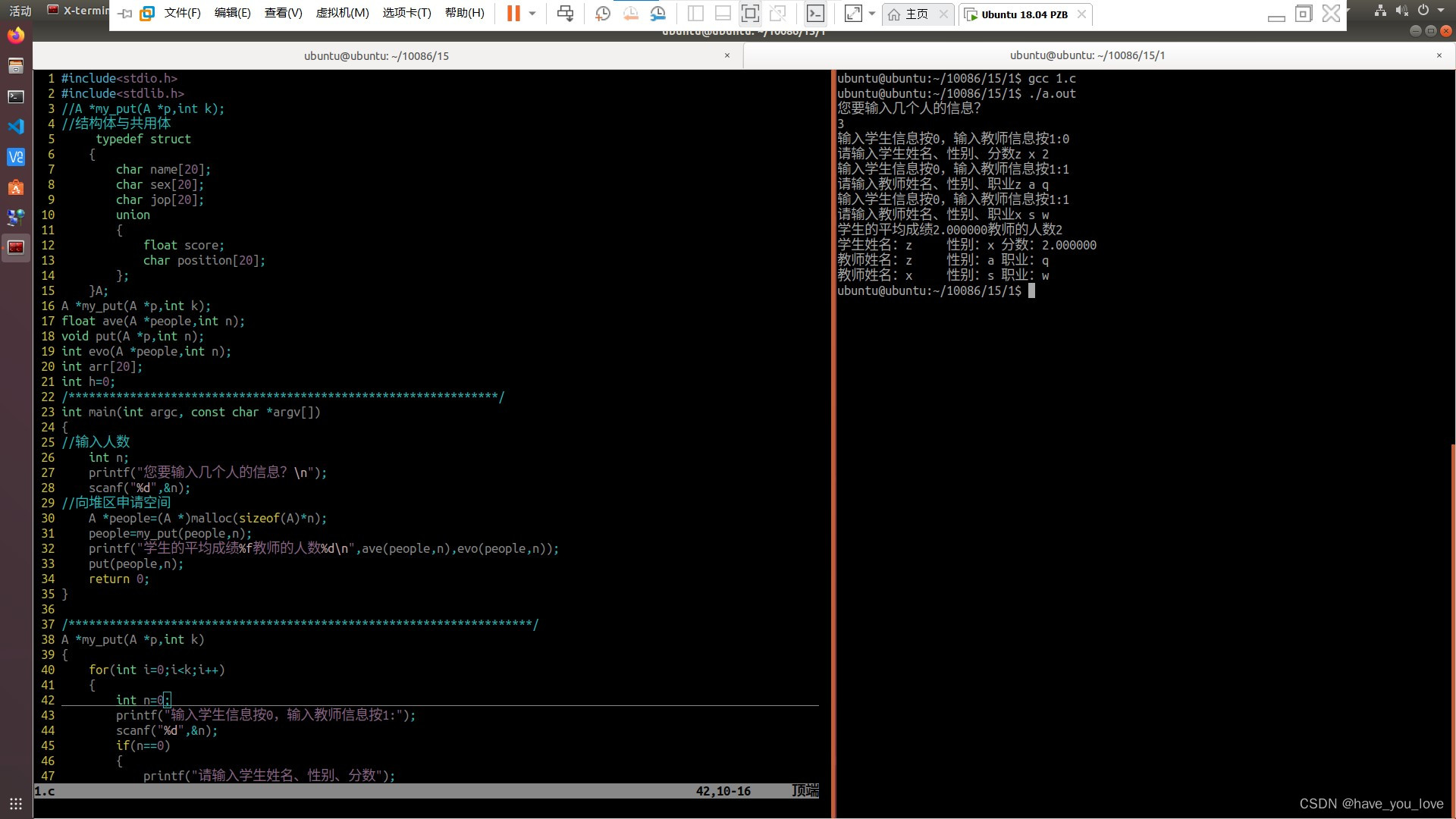Open the X-terminal app menu in the top bar
Viewport: 1456px width, 819px height.
78,11
